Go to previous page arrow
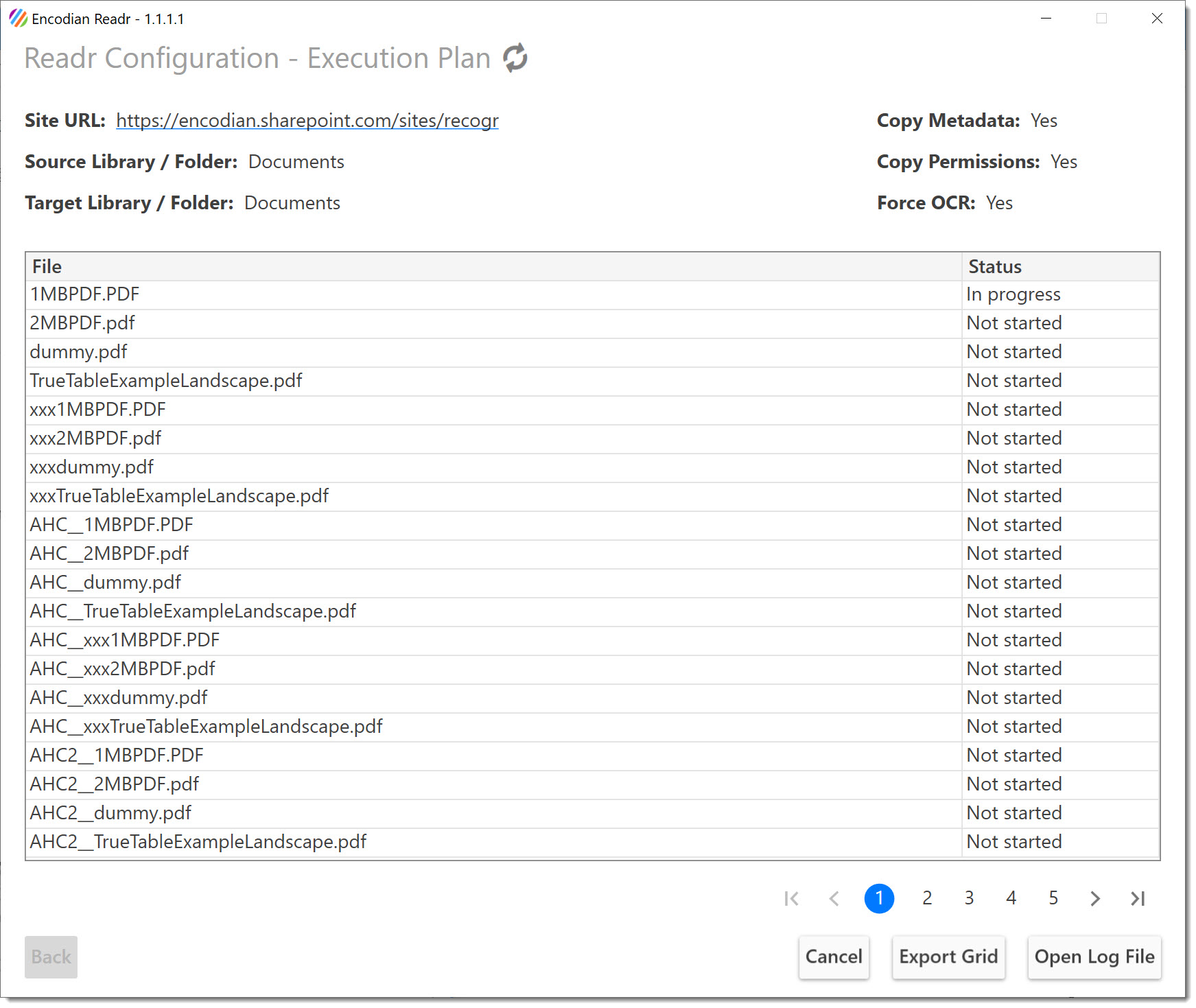 click(834, 898)
